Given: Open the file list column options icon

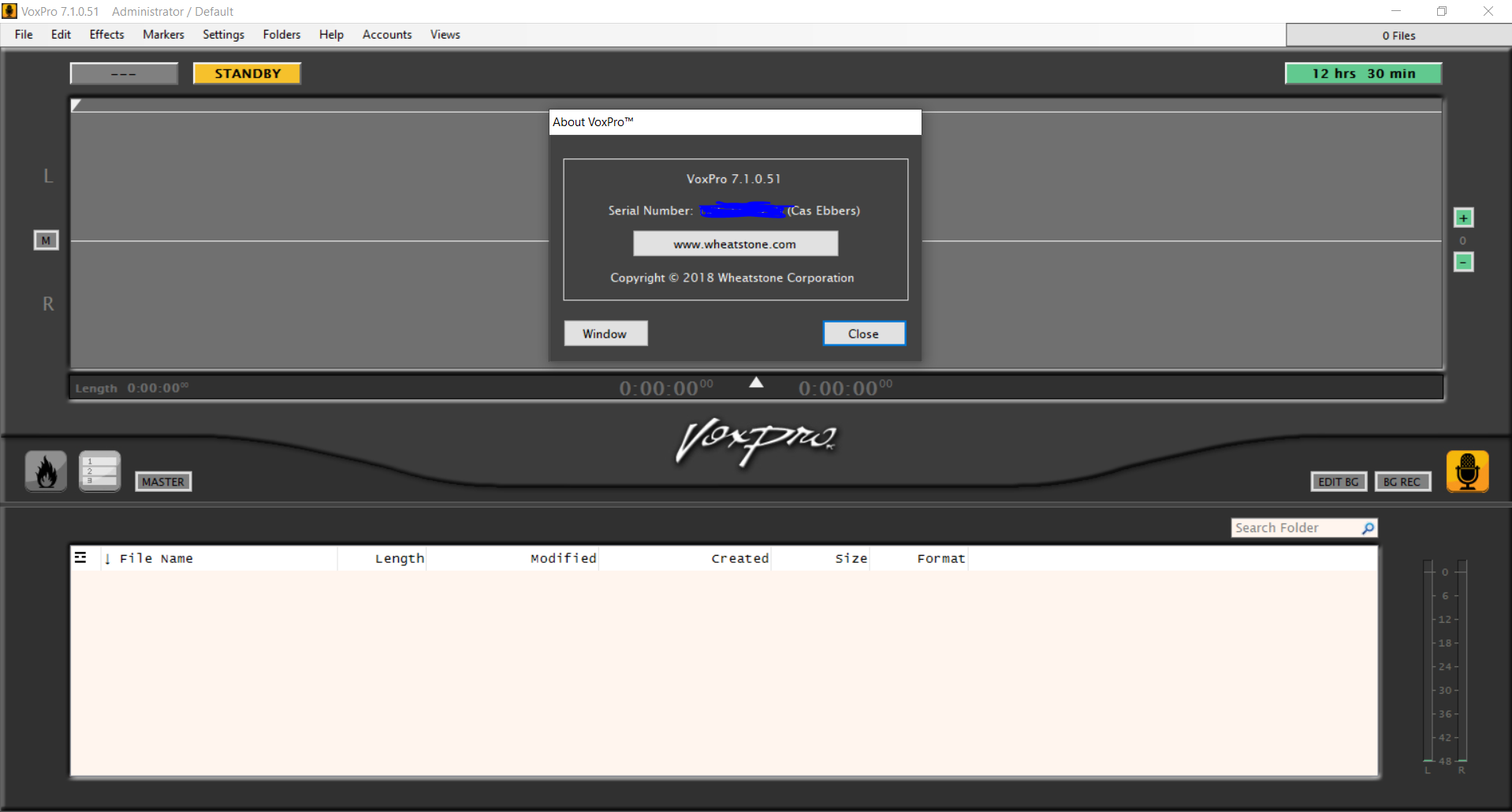Looking at the screenshot, I should click(80, 557).
